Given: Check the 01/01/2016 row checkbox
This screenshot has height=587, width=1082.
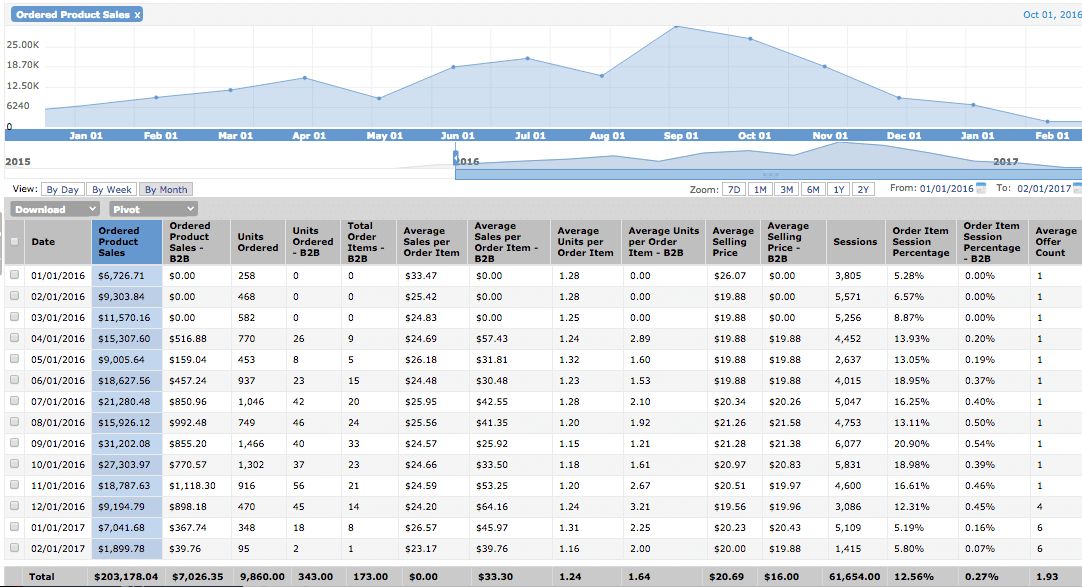Looking at the screenshot, I should [x=14, y=276].
